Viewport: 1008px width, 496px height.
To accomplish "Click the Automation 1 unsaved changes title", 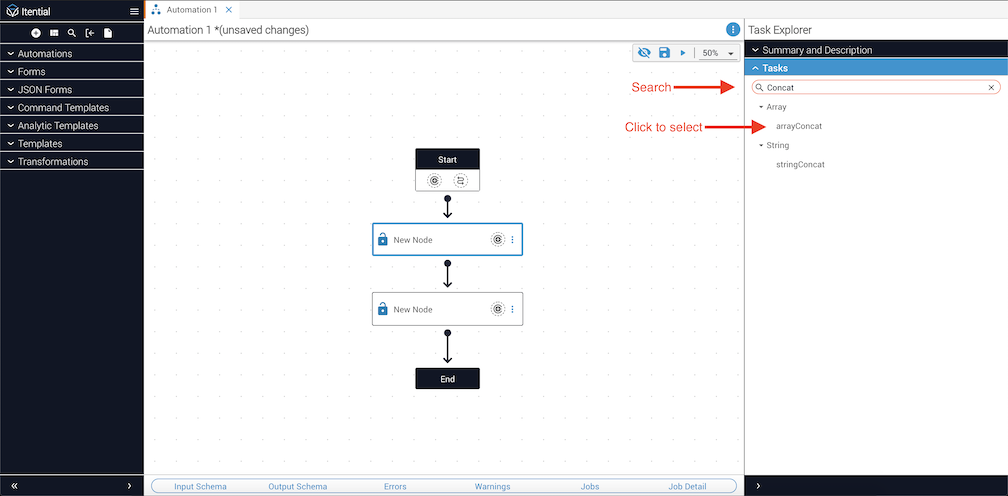I will (x=228, y=30).
